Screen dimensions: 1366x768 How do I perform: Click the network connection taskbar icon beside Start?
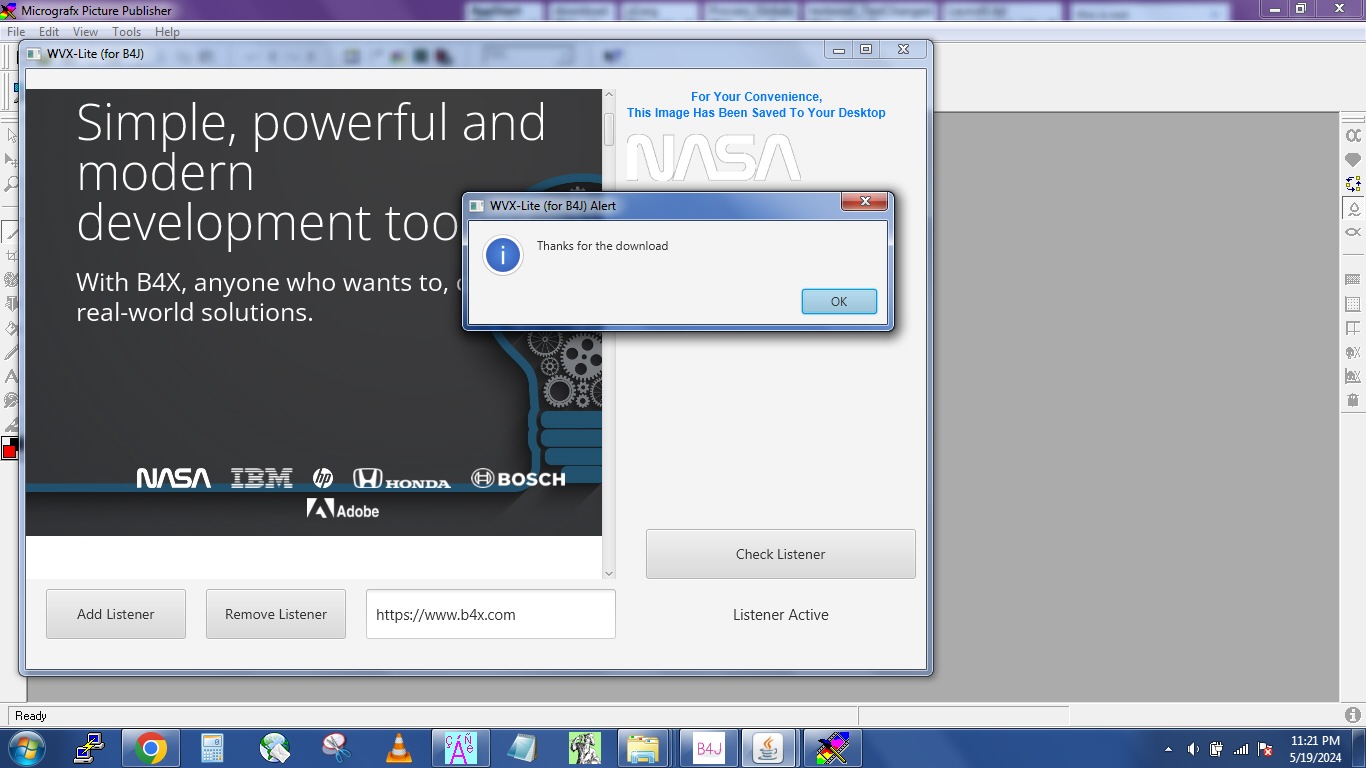[89, 748]
